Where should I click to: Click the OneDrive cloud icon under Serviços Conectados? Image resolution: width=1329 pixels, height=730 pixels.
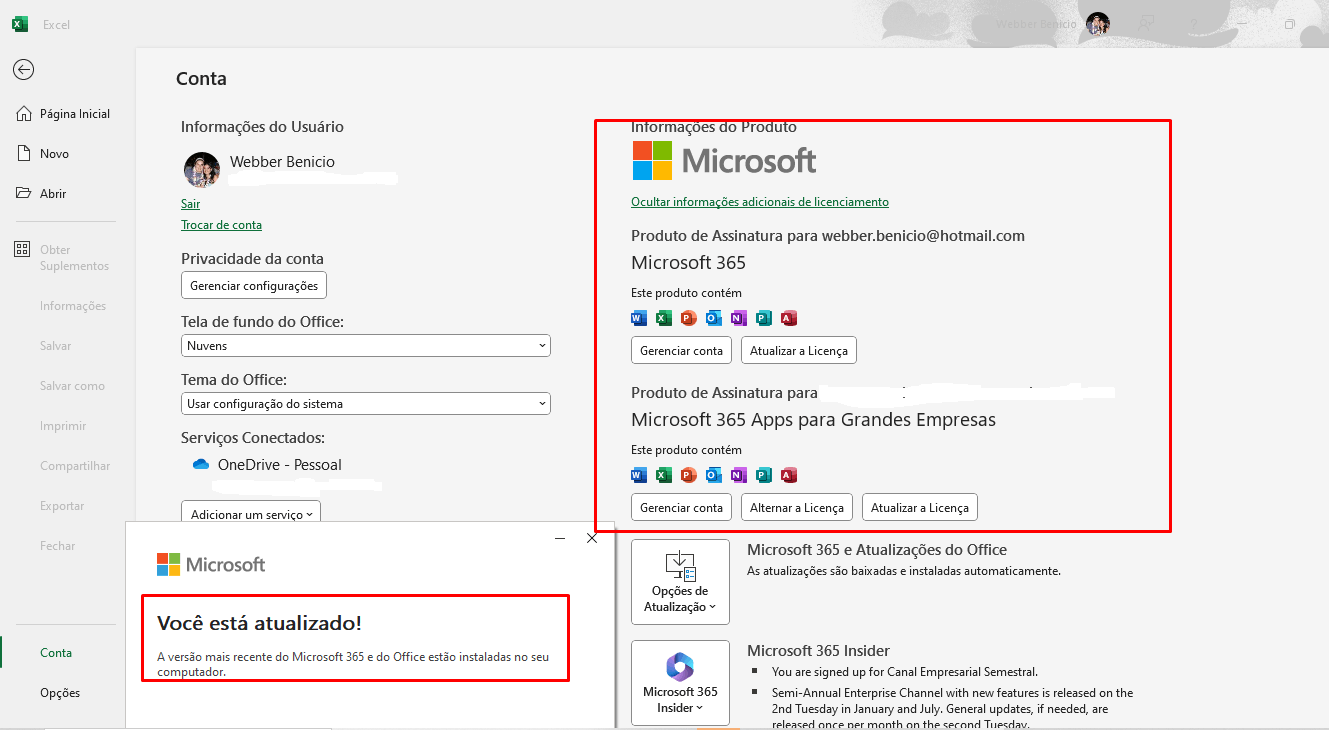(201, 465)
